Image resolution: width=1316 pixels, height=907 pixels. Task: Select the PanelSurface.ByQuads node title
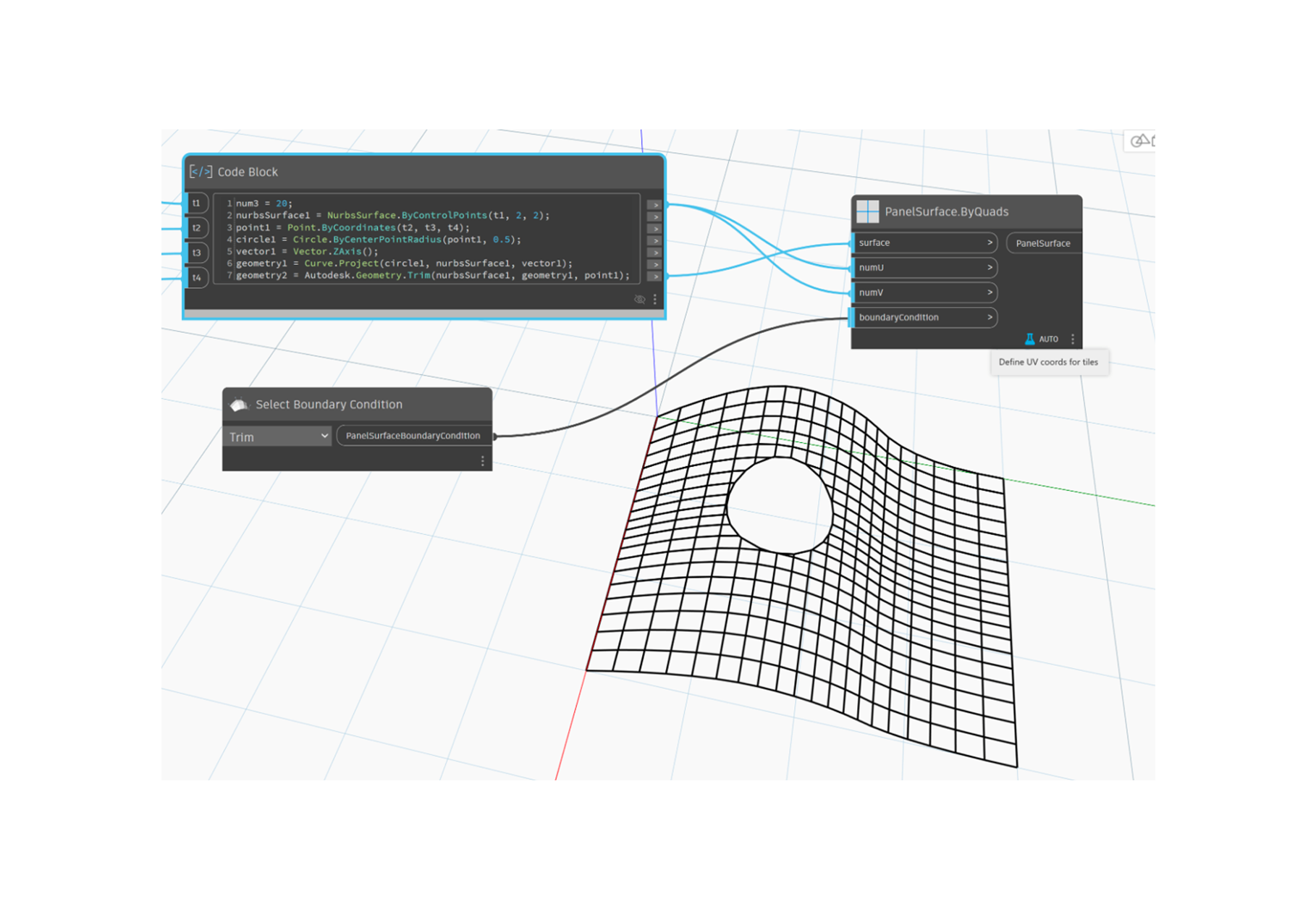pos(946,211)
